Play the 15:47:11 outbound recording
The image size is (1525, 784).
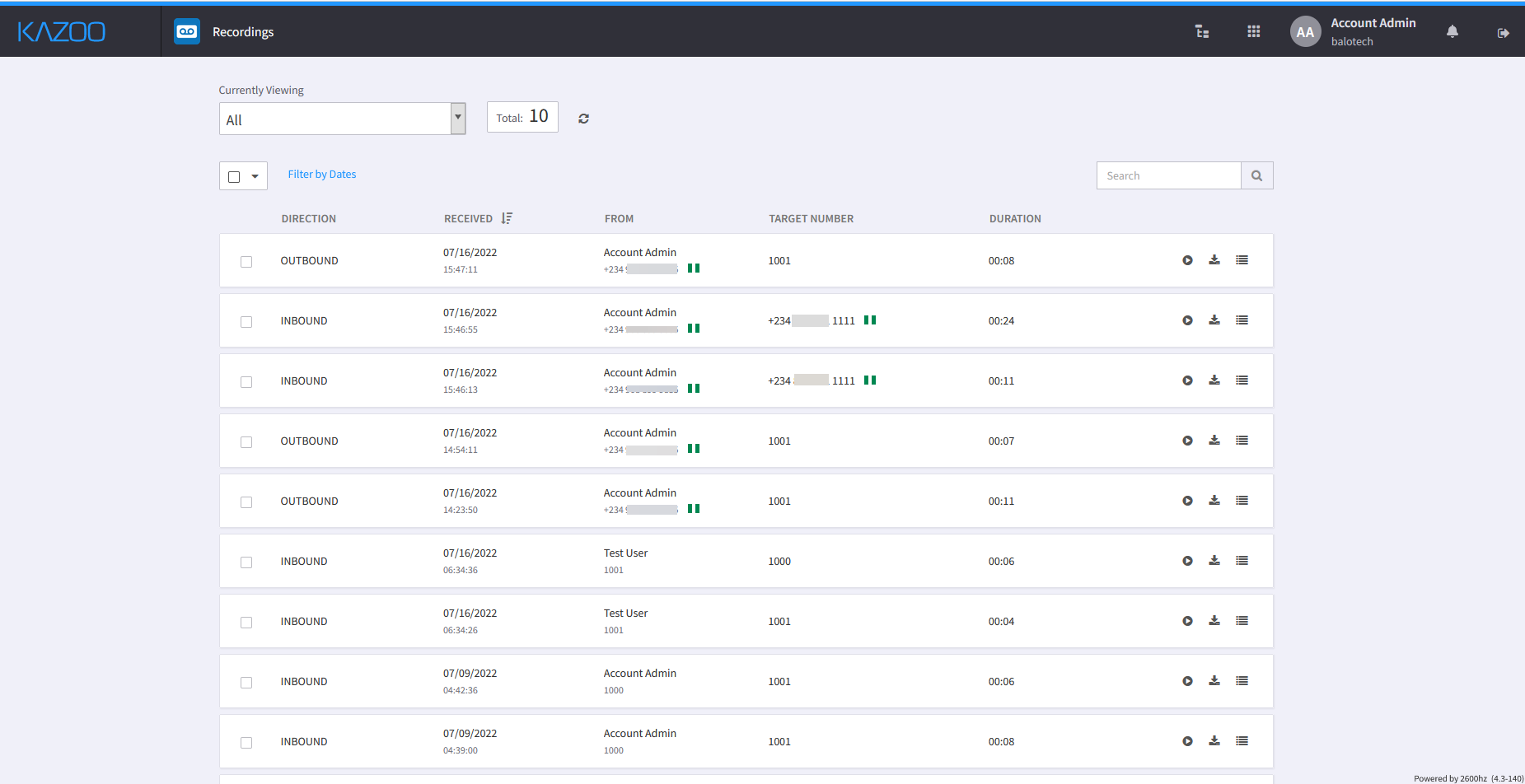1187,260
